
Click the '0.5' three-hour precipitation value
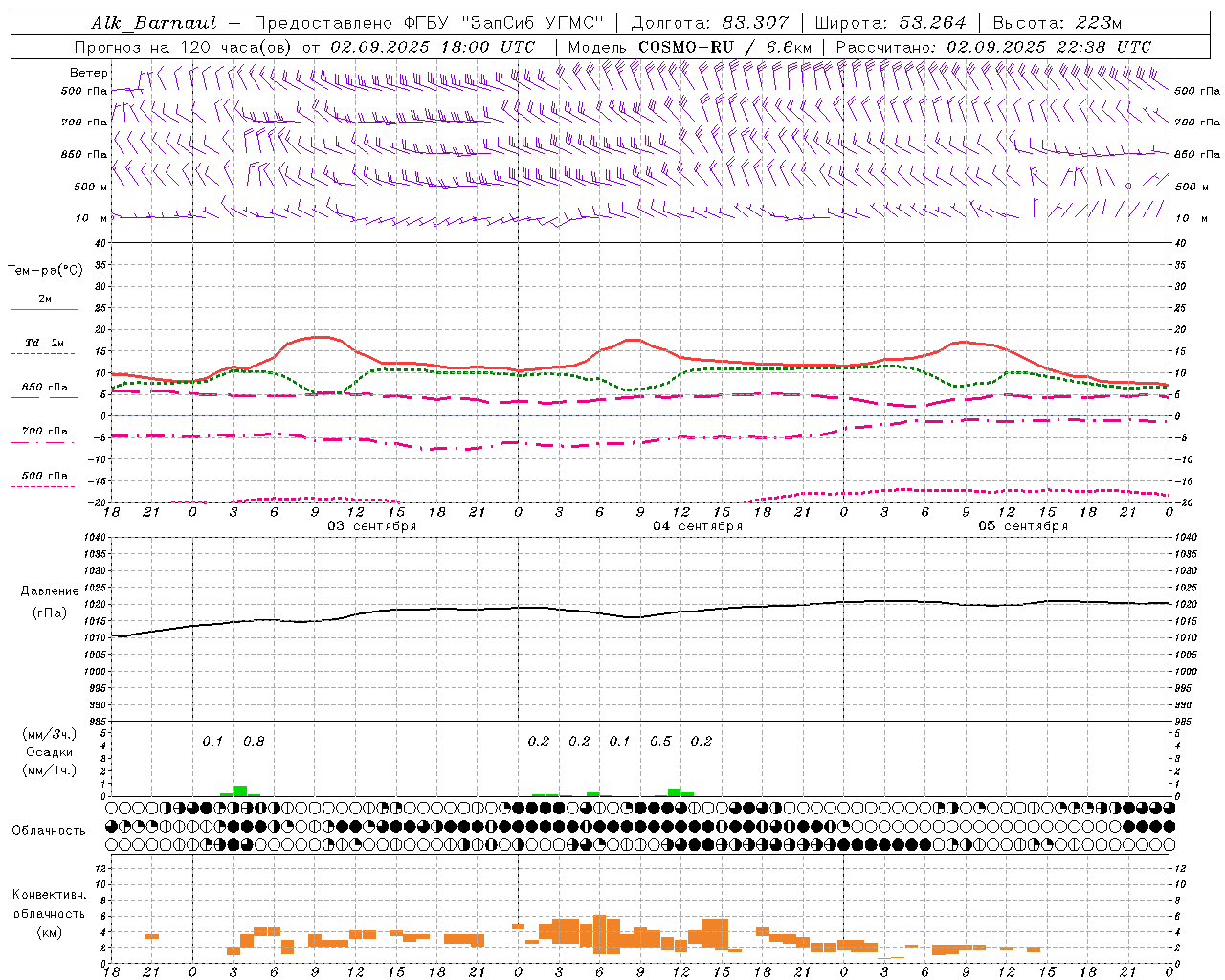coord(660,741)
